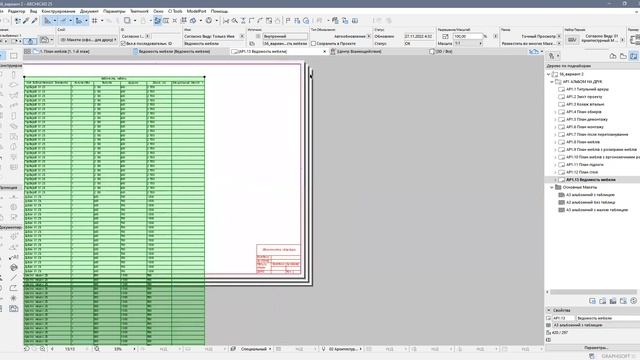The image size is (640, 360).
Task: Open the Редактор menu
Action: (x=17, y=11)
